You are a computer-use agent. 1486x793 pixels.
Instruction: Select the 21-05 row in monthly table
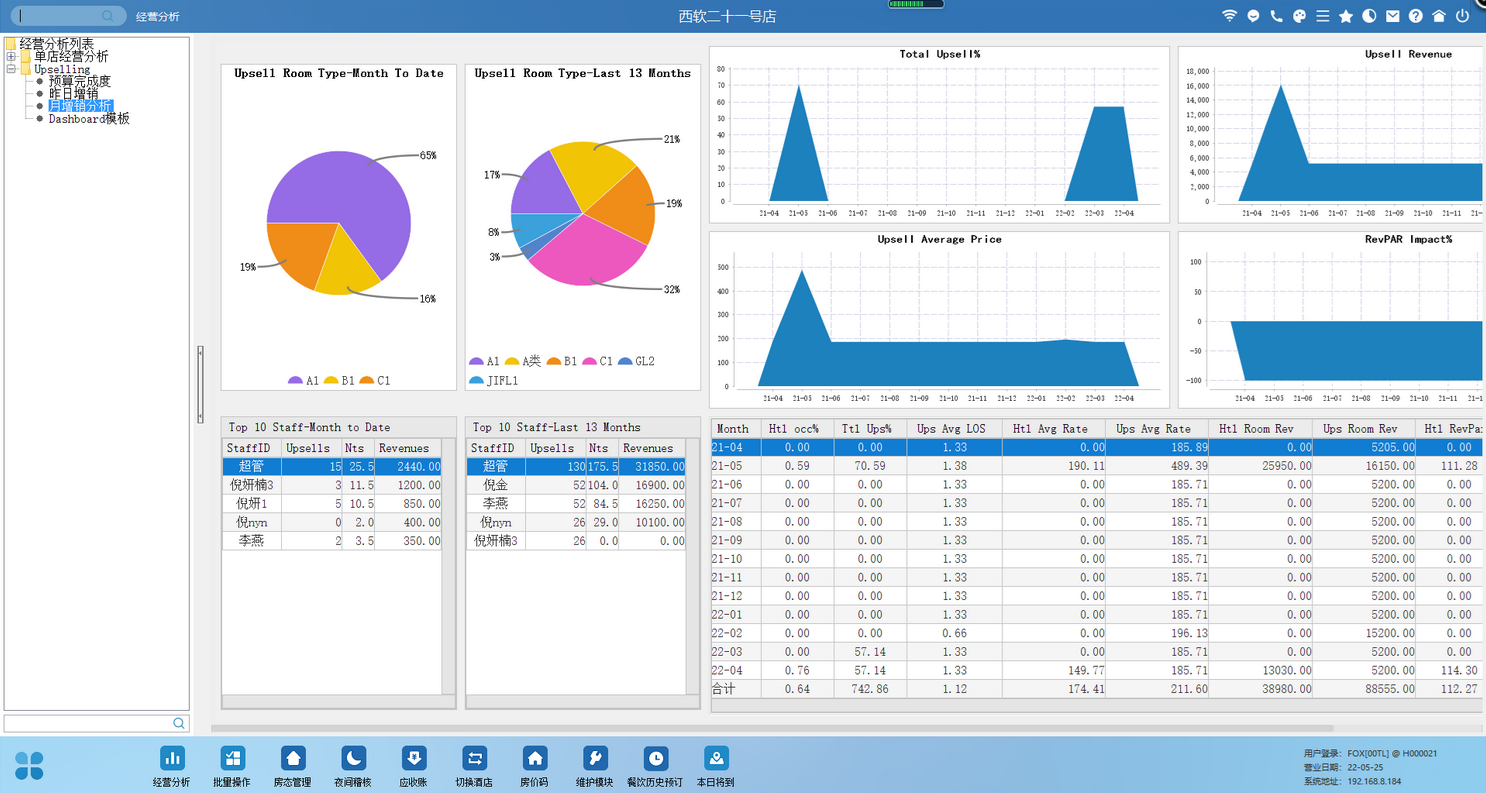pyautogui.click(x=1097, y=466)
